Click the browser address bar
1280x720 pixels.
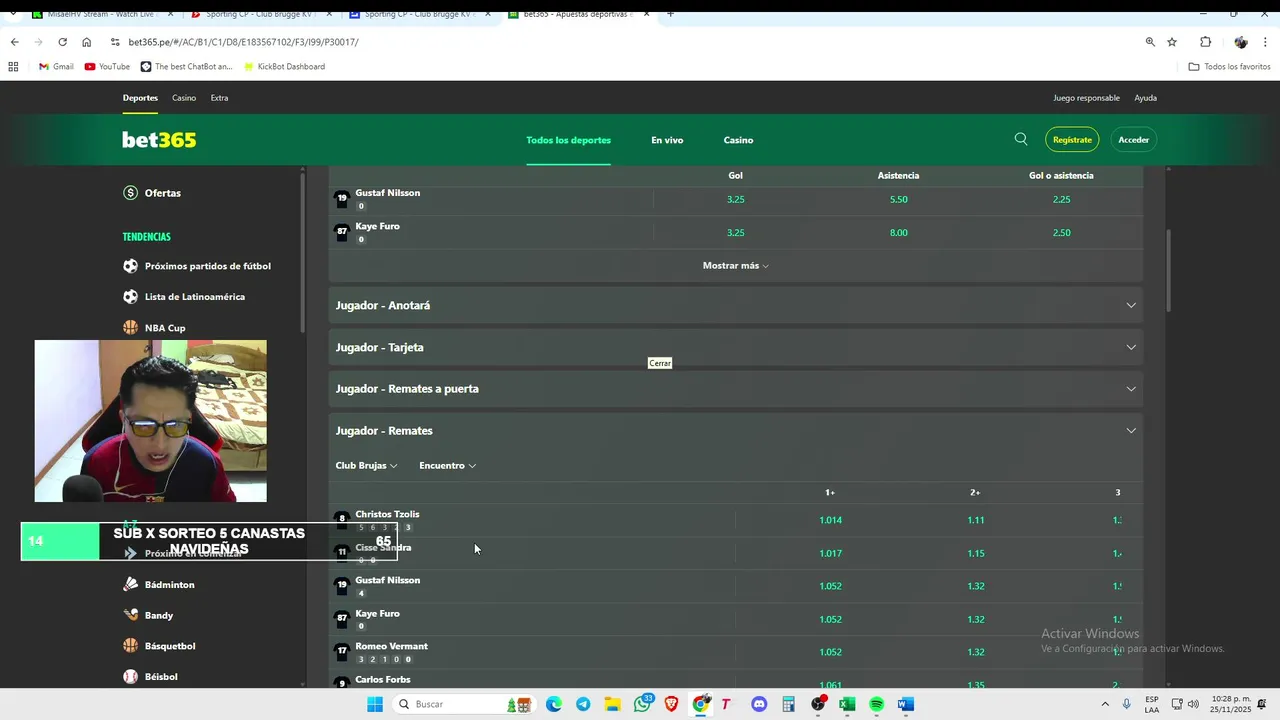point(620,42)
